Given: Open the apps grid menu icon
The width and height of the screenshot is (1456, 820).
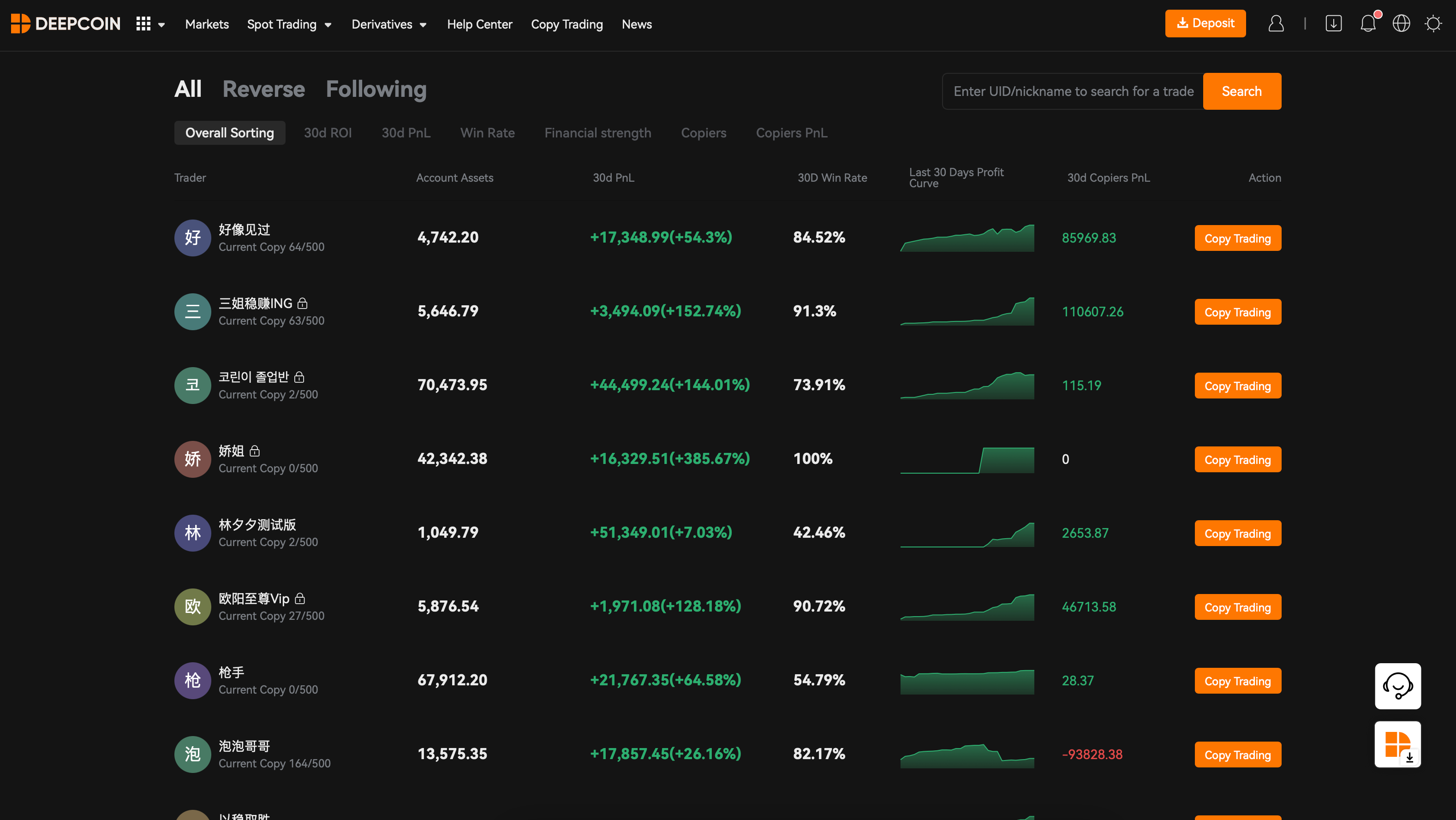Looking at the screenshot, I should (x=143, y=24).
